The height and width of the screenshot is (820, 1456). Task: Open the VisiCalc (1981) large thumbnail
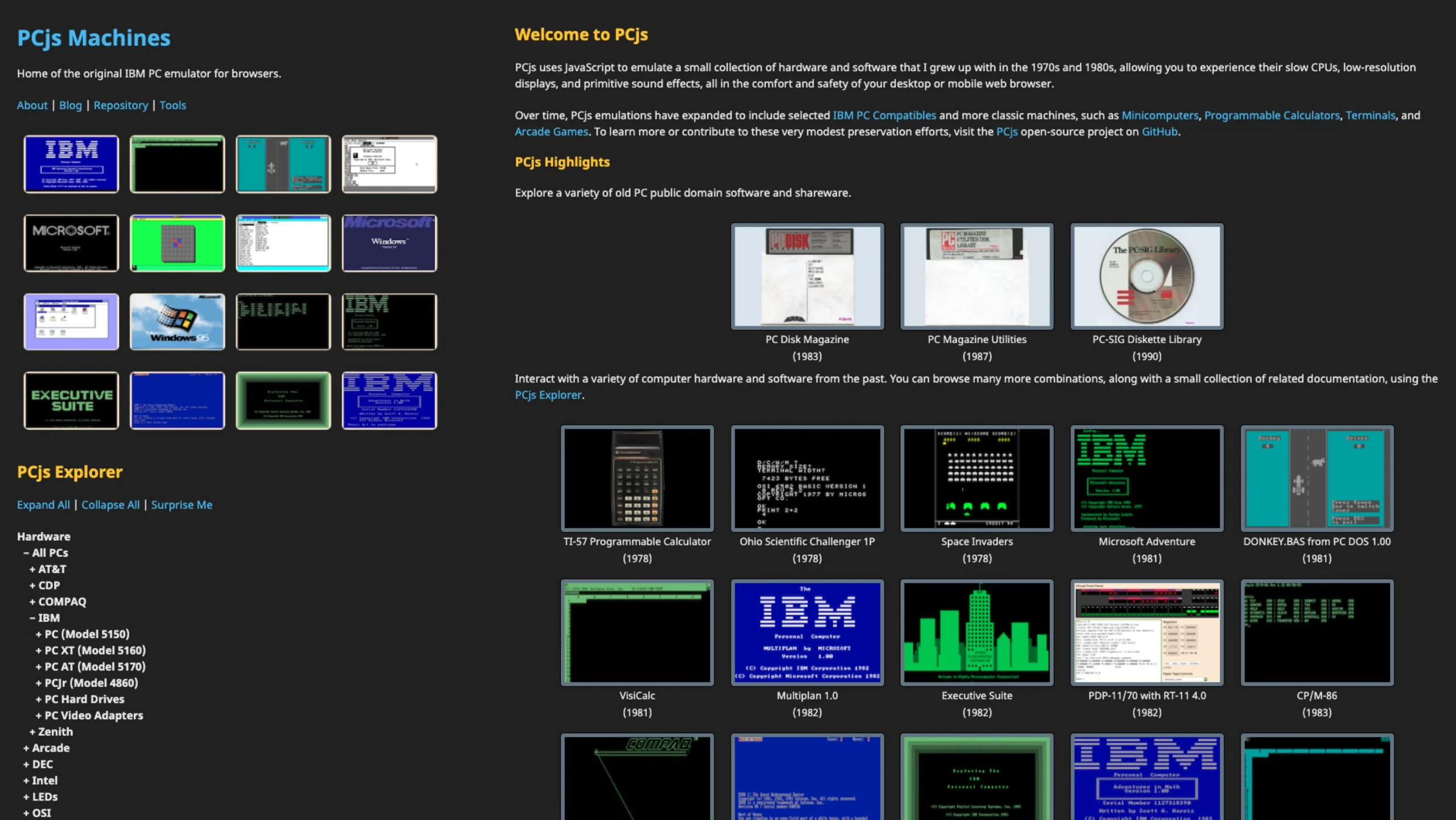pyautogui.click(x=637, y=632)
